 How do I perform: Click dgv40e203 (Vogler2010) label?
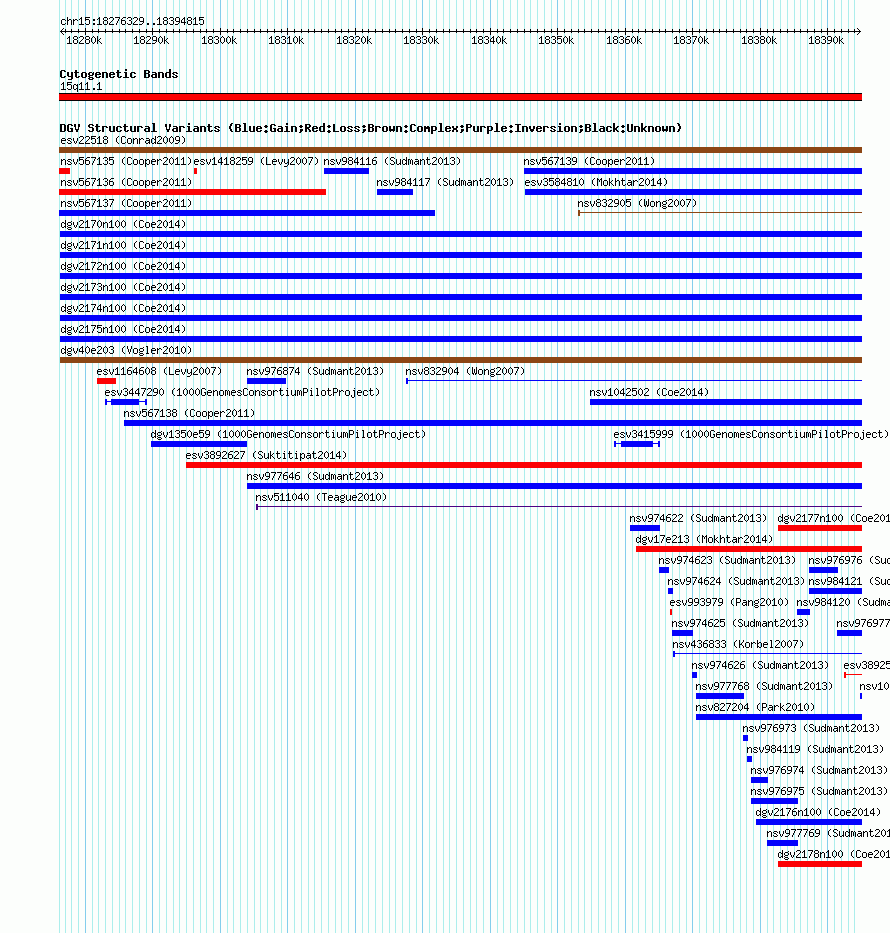coord(126,350)
